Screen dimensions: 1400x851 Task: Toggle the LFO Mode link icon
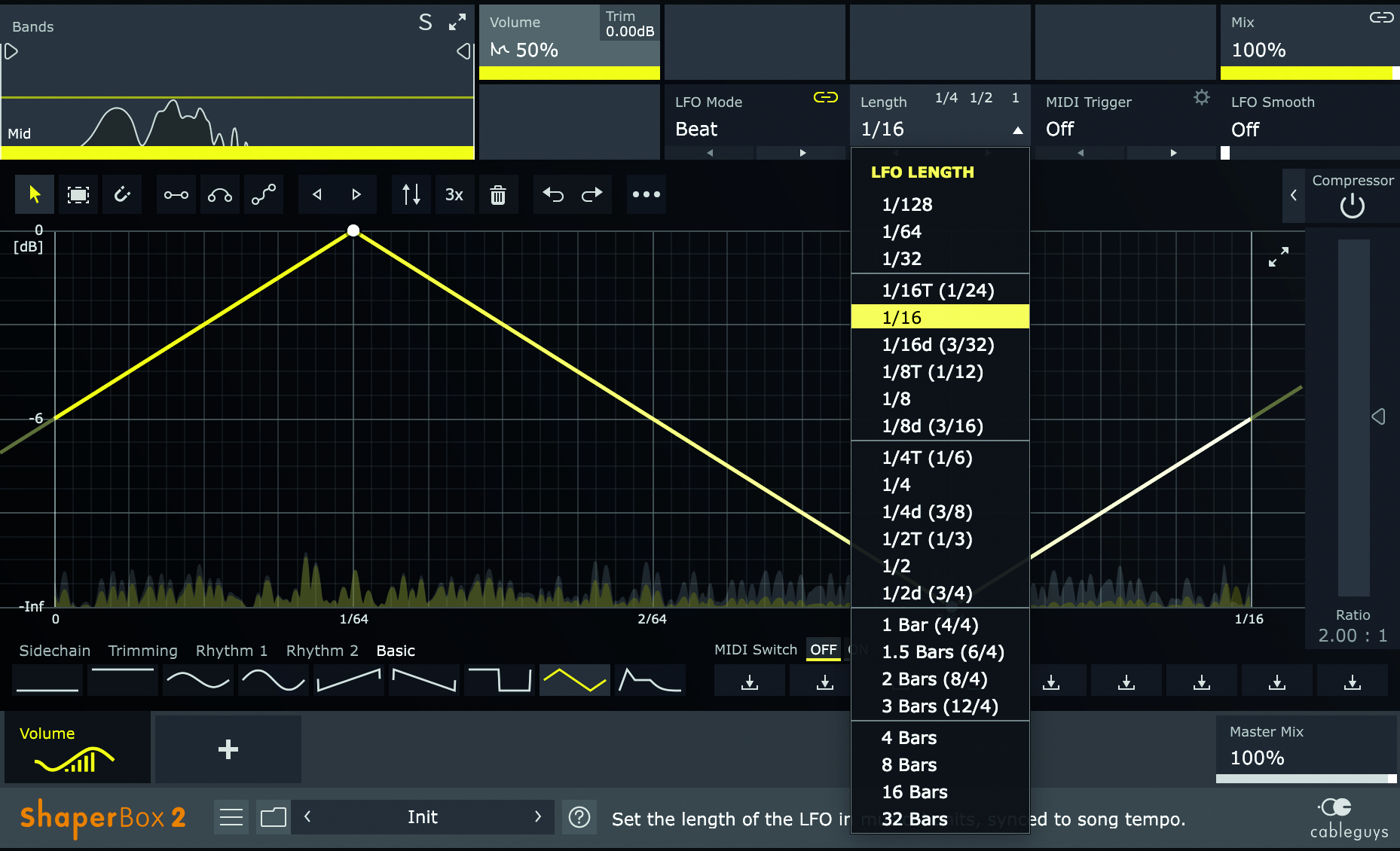[x=826, y=97]
